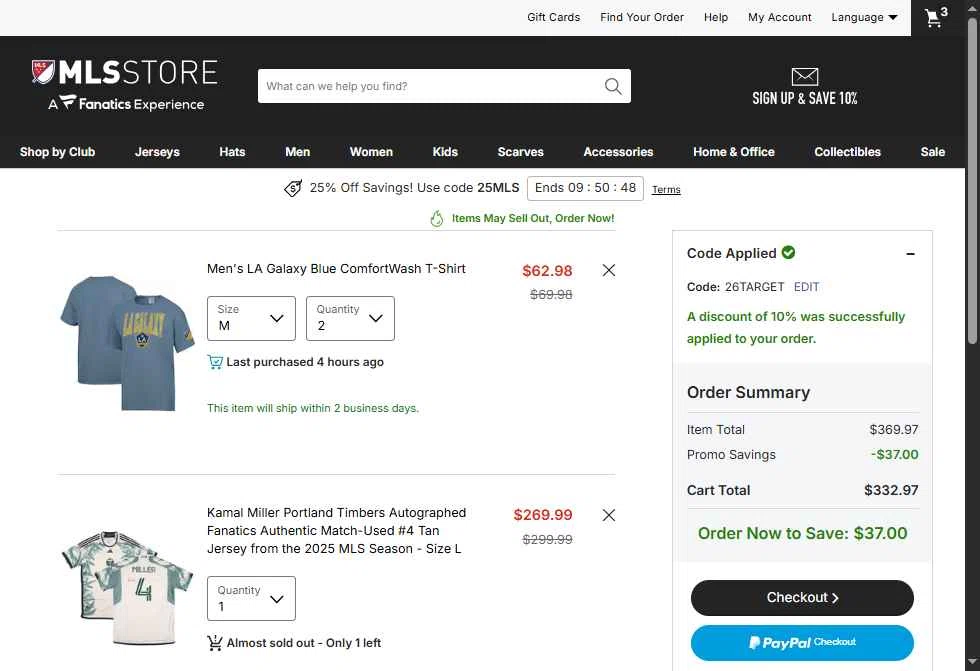The width and height of the screenshot is (980, 671).
Task: Click the LA Galaxy T-Shirt thumbnail
Action: 128,342
